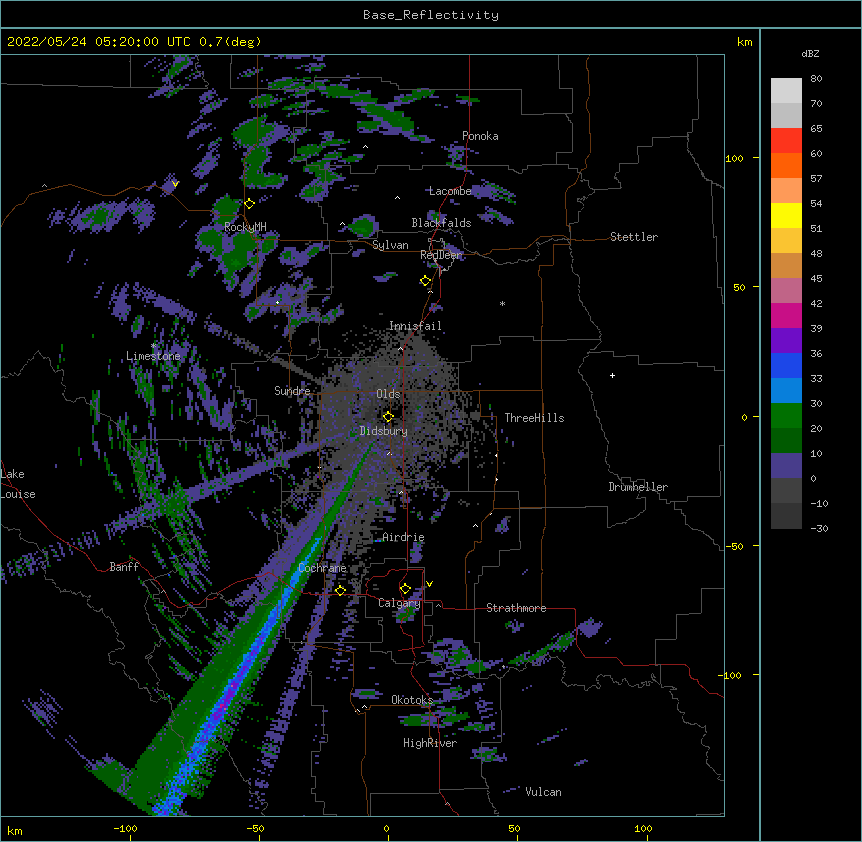Click the bright green swatch beside 30 dBZ
The height and width of the screenshot is (842, 862).
786,416
